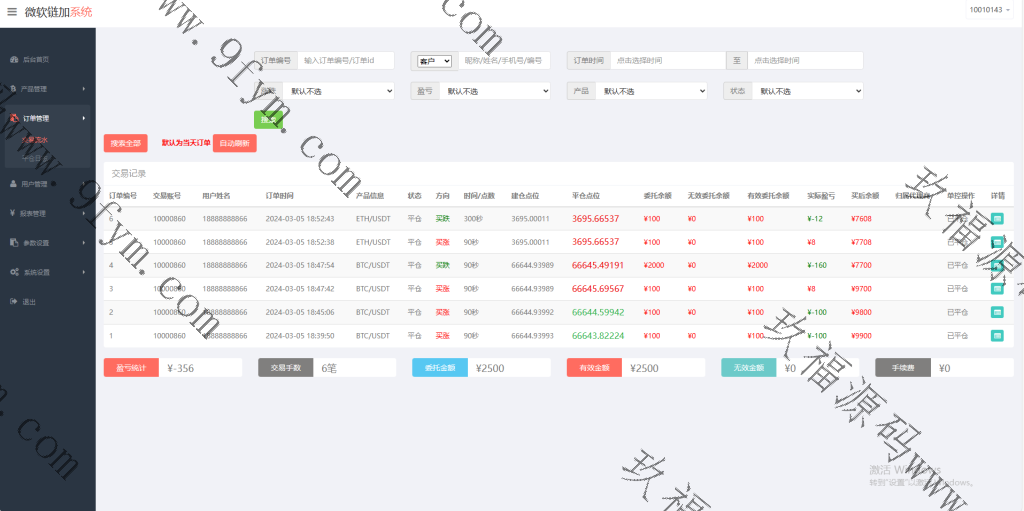Open the 盈亏 filter dropdown
The width and height of the screenshot is (1024, 511).
[x=495, y=91]
